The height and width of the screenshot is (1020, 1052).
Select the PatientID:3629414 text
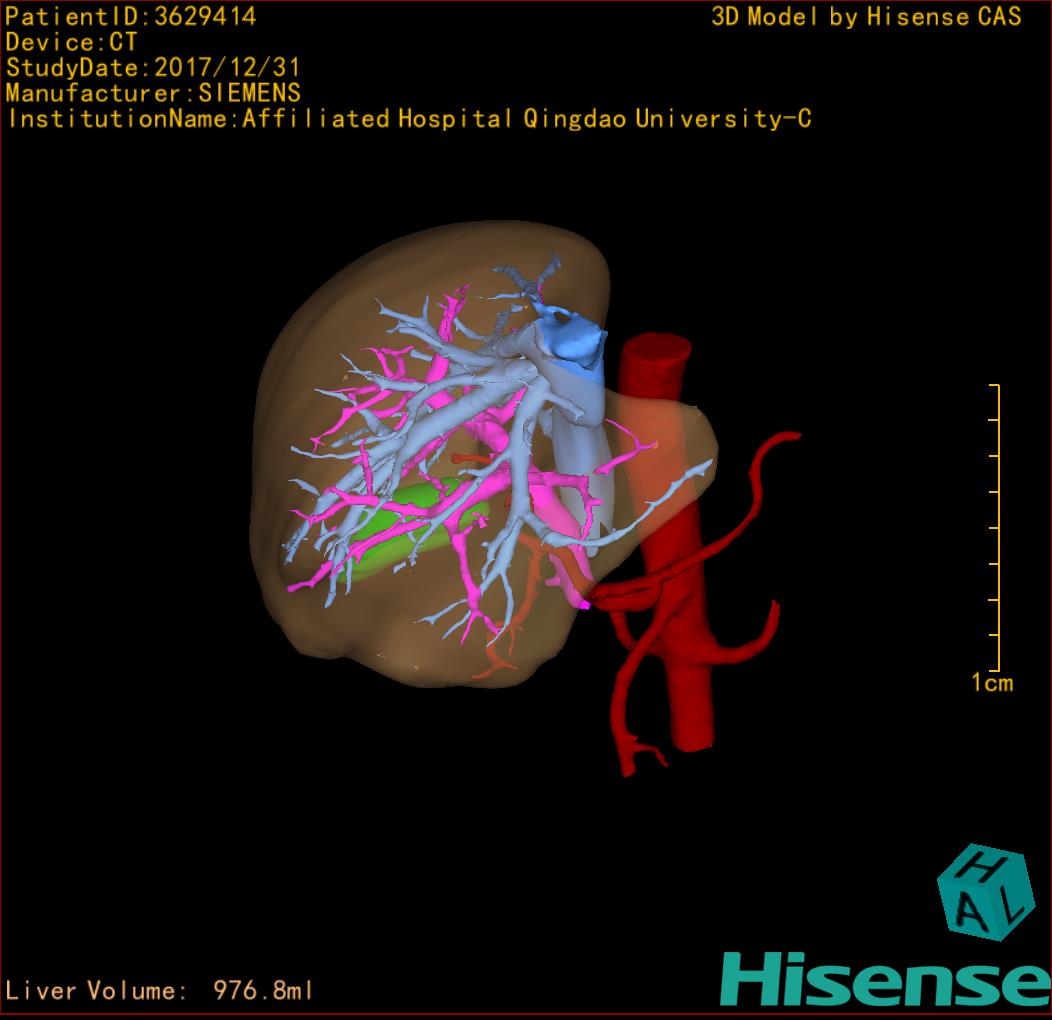131,16
